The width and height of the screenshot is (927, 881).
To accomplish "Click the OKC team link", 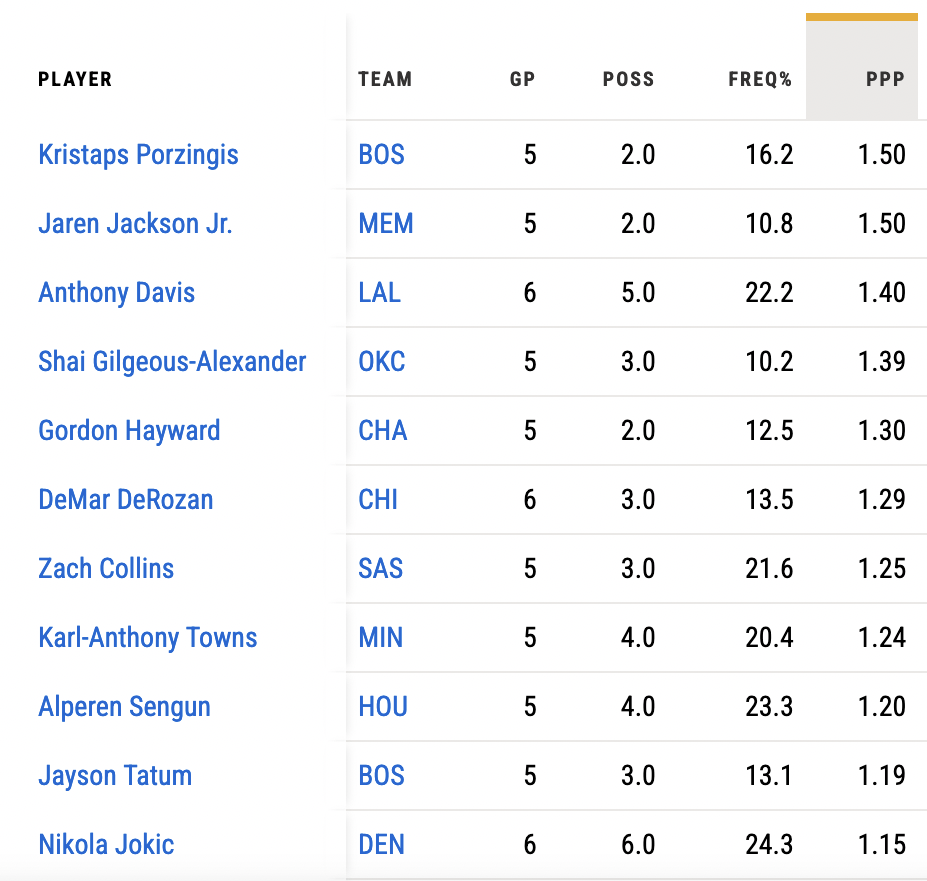I will (382, 362).
